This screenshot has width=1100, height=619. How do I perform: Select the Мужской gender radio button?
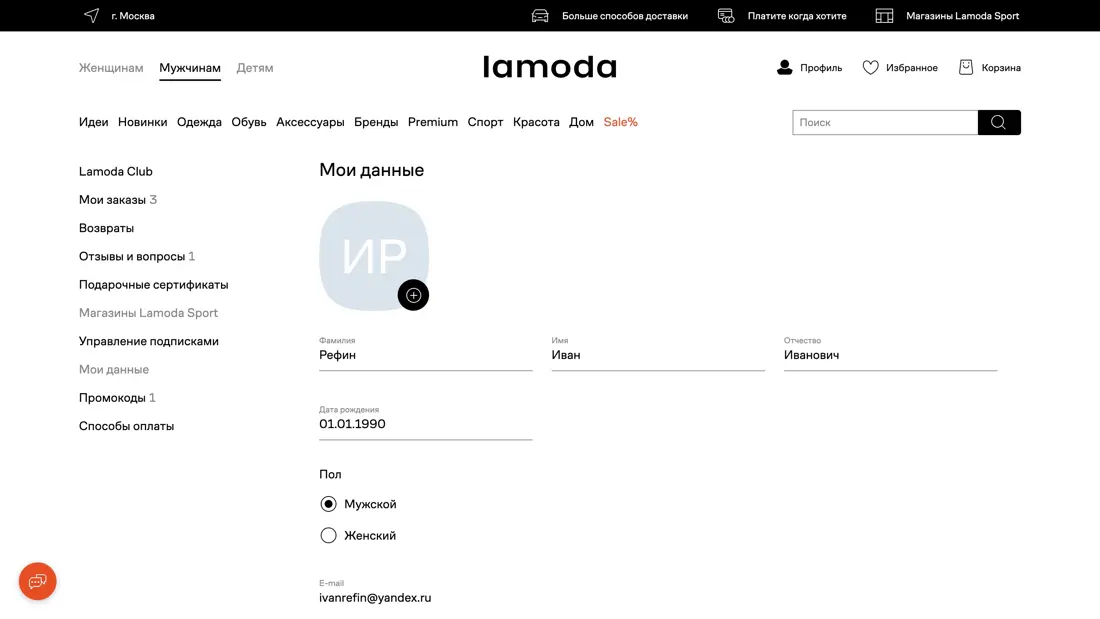pos(328,504)
